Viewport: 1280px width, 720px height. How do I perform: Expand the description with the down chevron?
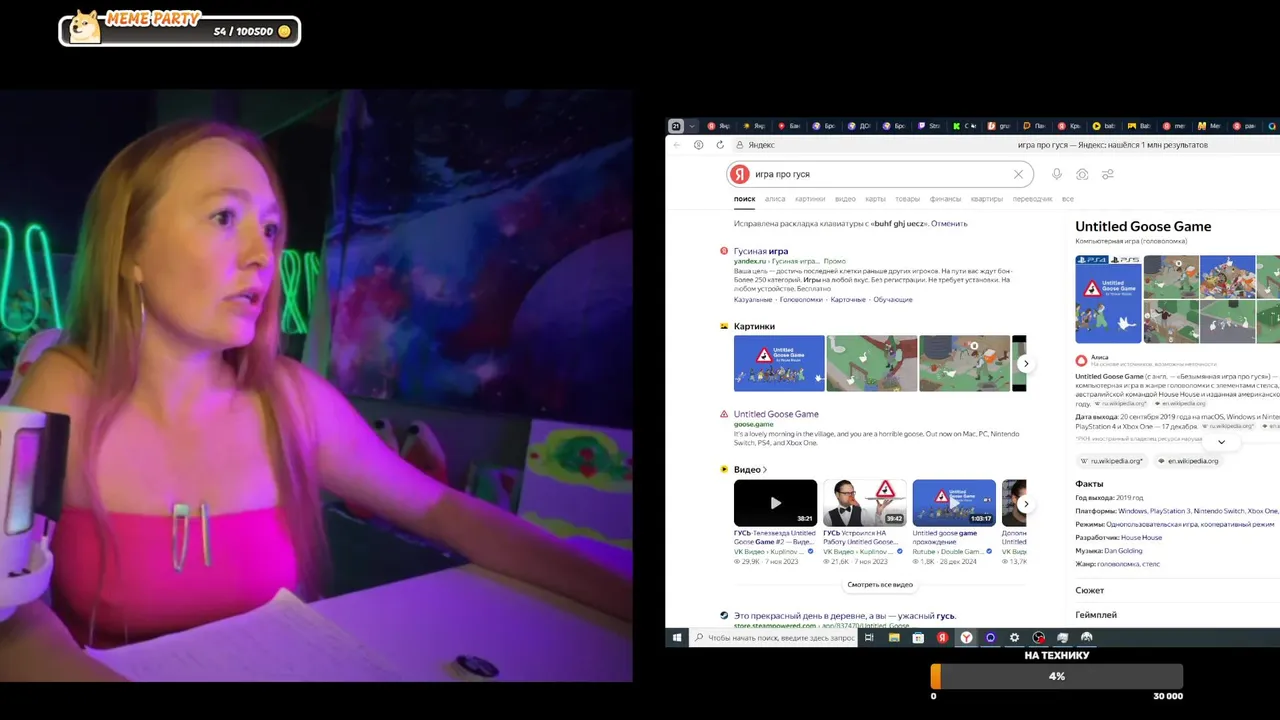1221,441
